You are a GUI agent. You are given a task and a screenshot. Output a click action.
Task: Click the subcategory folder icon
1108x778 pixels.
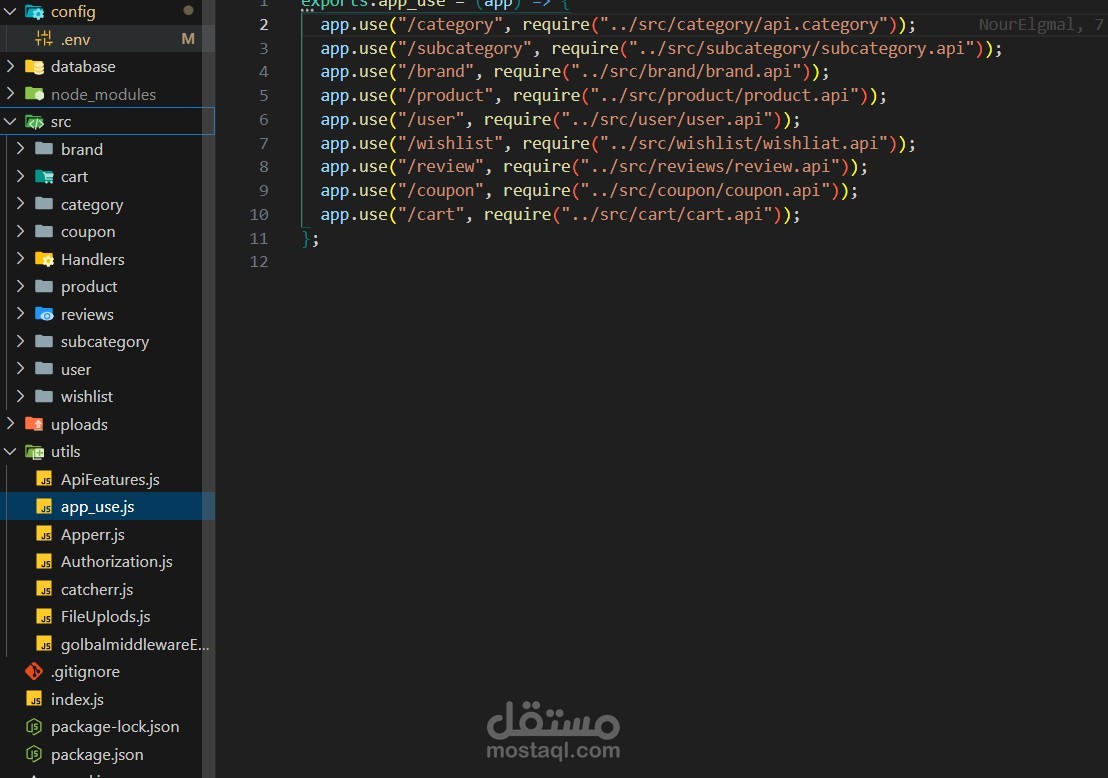44,341
